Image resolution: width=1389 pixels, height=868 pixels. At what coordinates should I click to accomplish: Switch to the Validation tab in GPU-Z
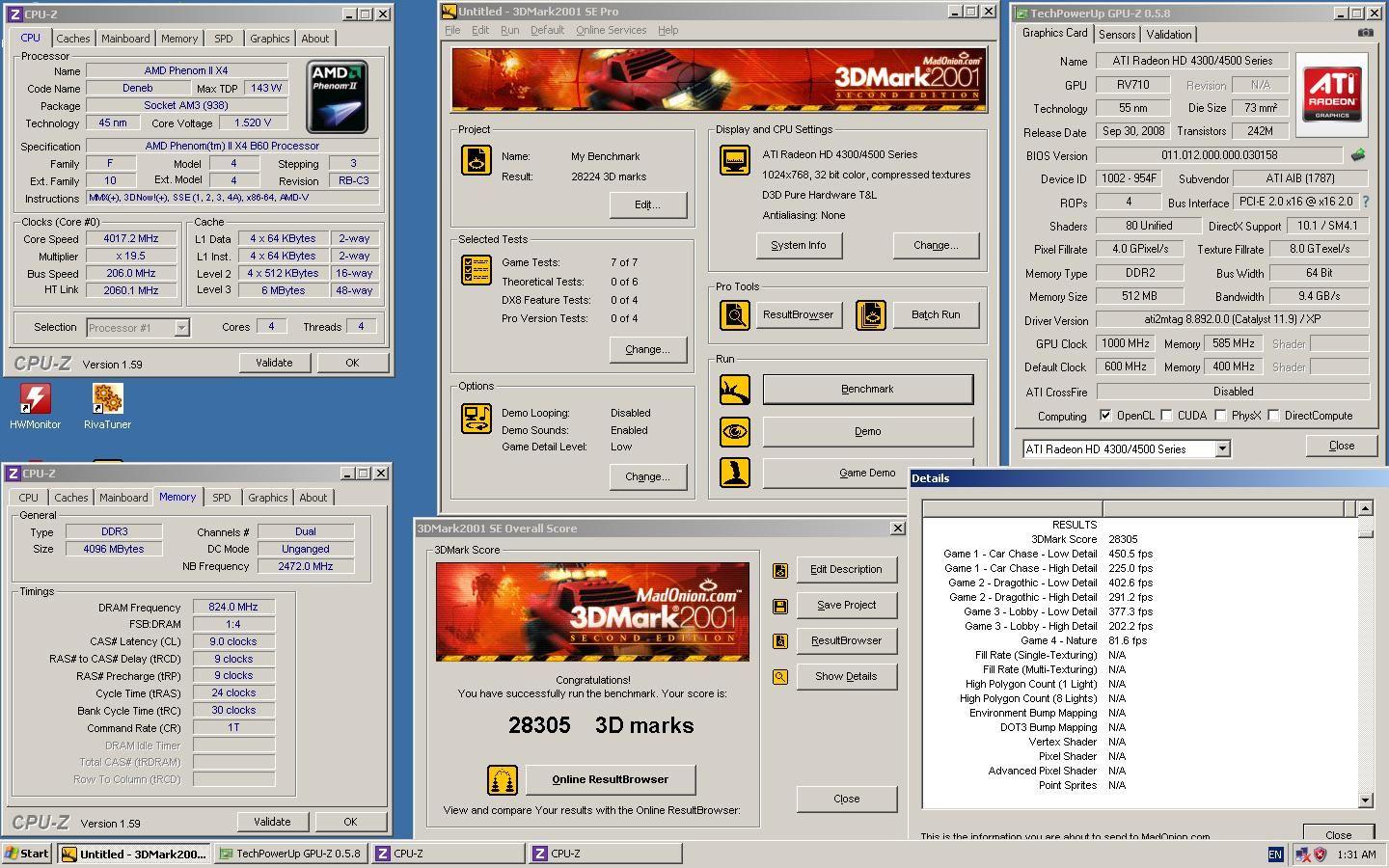tap(1169, 35)
